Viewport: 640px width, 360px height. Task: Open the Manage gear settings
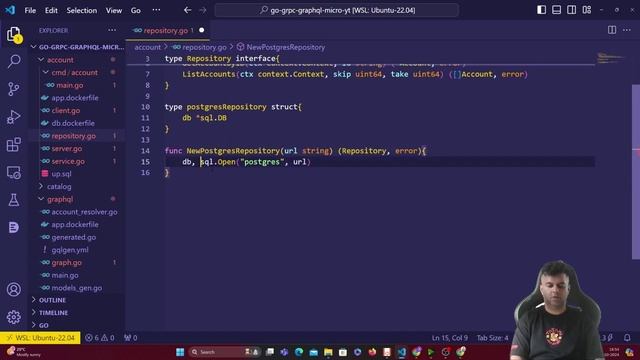click(x=14, y=317)
